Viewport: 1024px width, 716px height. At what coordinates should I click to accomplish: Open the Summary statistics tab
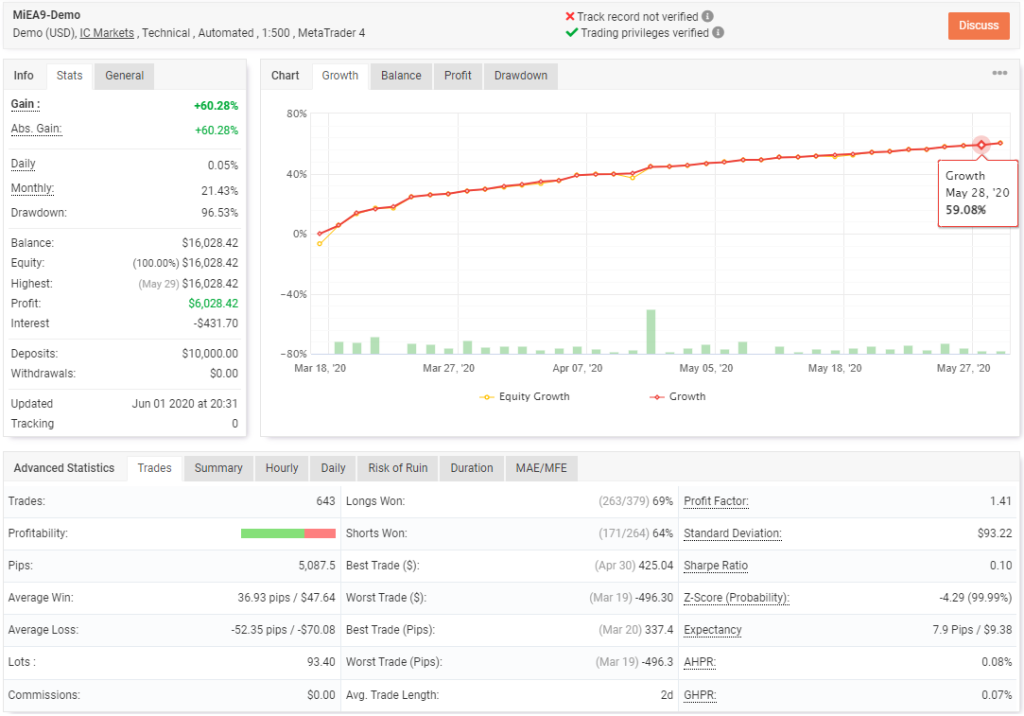tap(218, 468)
